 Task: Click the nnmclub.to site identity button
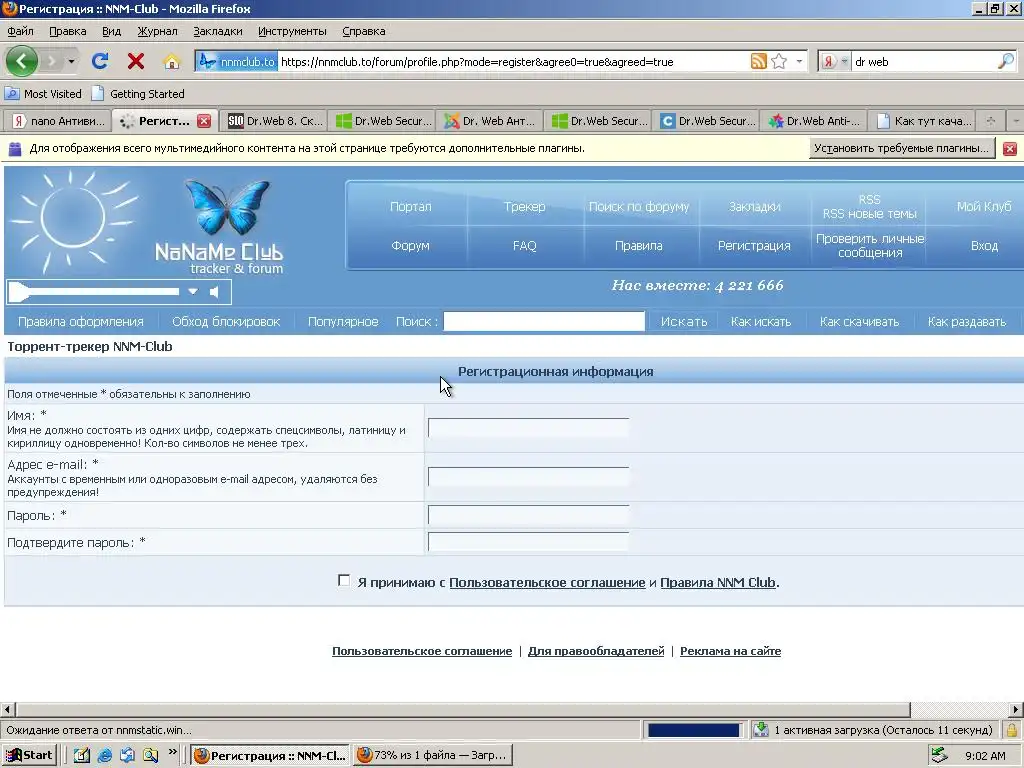[x=237, y=61]
